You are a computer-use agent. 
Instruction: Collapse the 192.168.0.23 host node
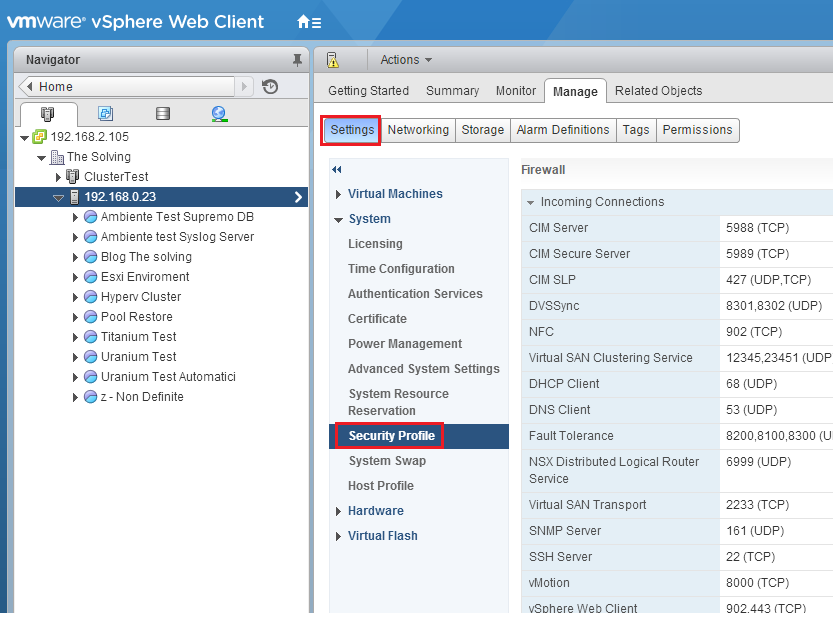click(x=58, y=198)
